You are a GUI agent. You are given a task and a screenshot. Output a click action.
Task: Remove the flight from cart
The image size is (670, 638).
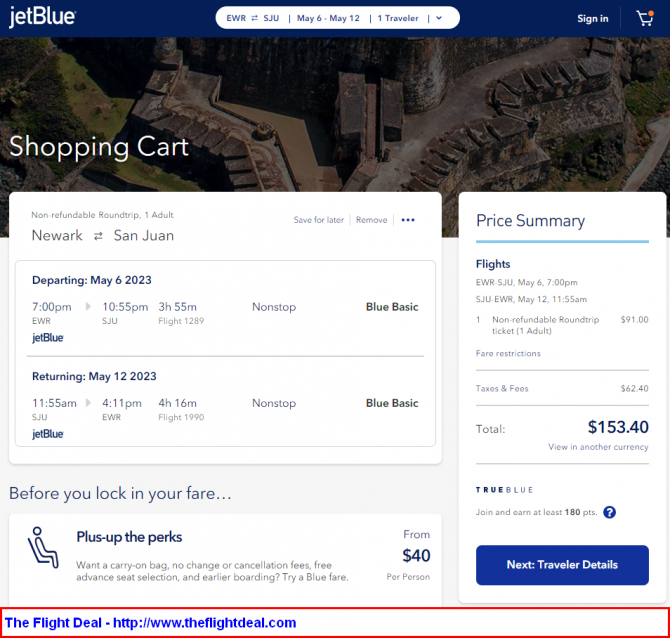(x=371, y=220)
